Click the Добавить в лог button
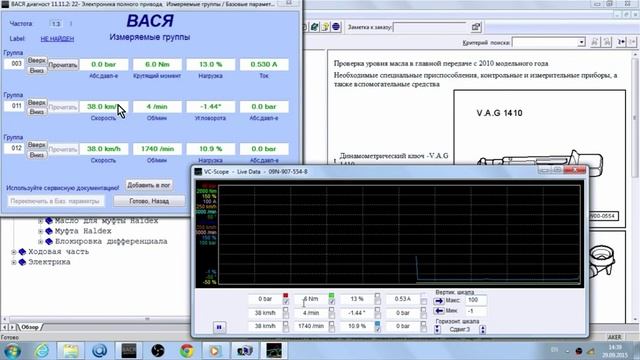640x360 pixels. tap(149, 185)
